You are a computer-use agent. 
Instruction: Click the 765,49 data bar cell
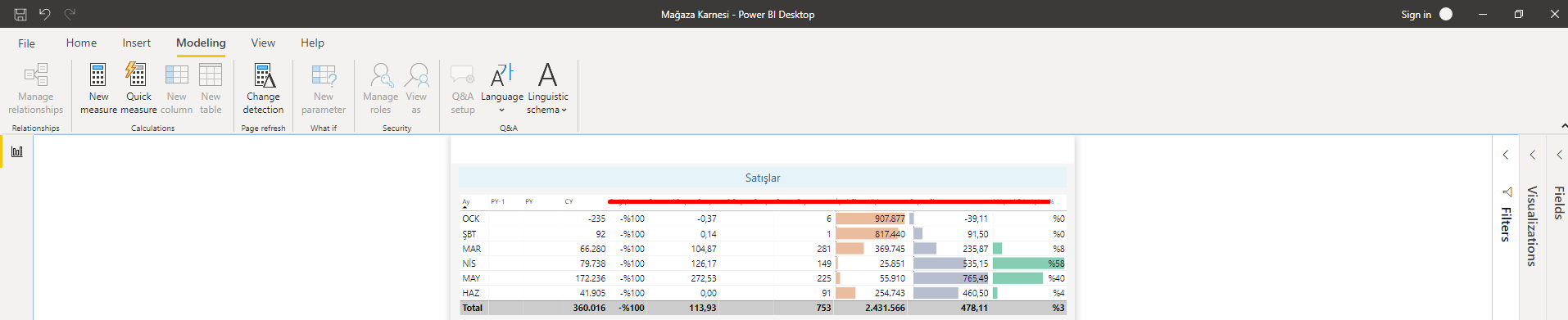point(951,278)
